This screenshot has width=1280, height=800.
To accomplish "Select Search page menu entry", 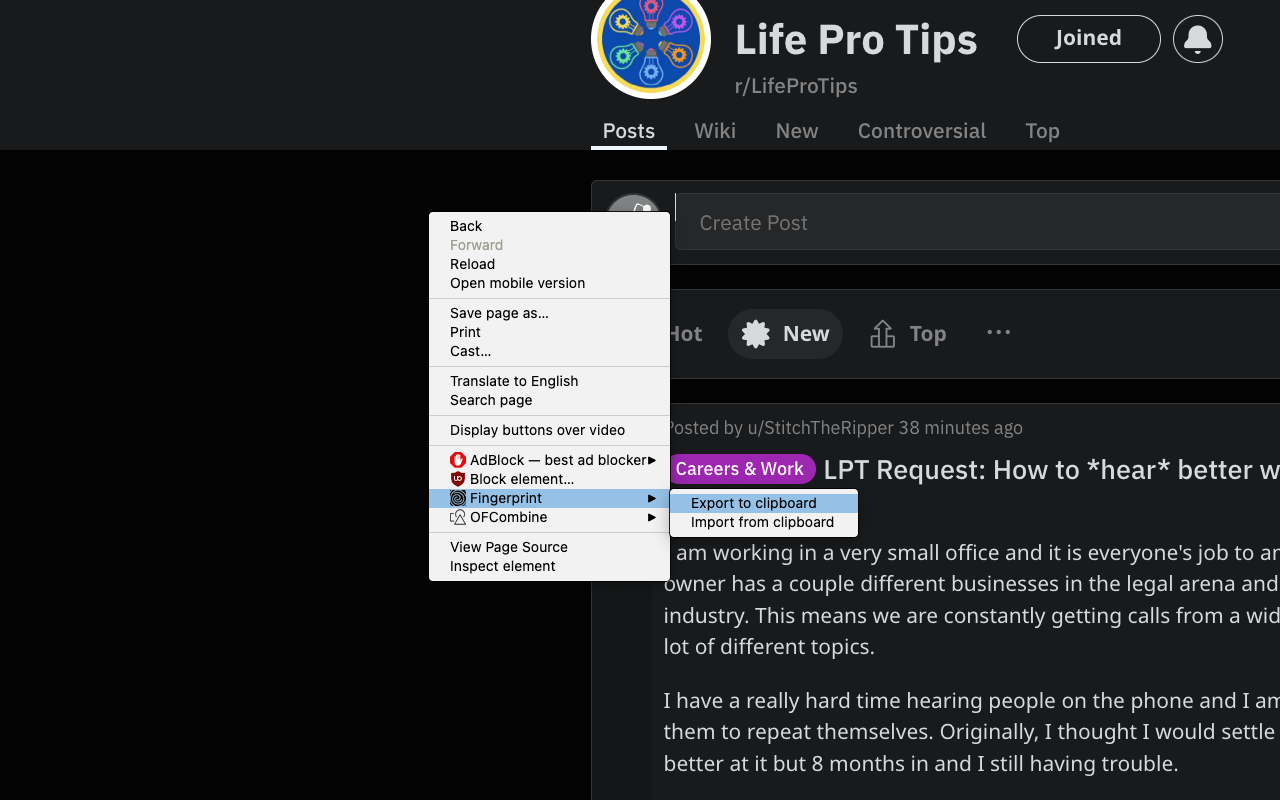I will (549, 400).
